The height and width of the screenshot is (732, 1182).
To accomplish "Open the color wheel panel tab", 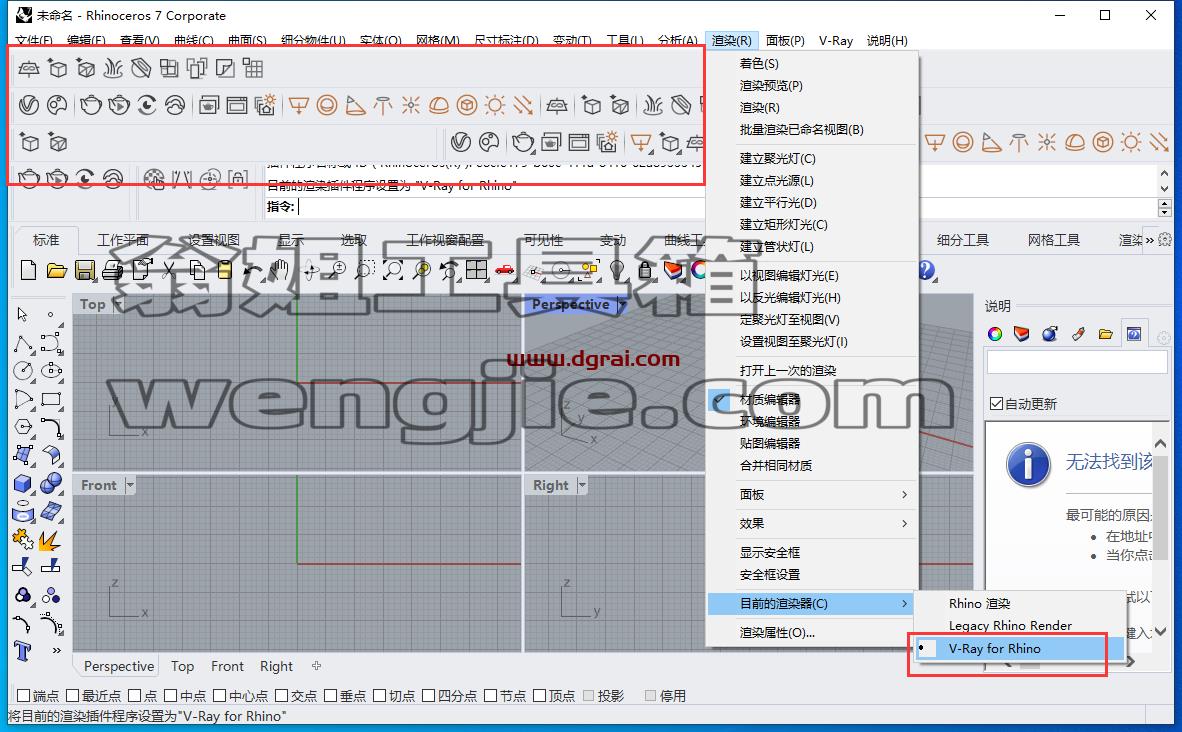I will (995, 334).
